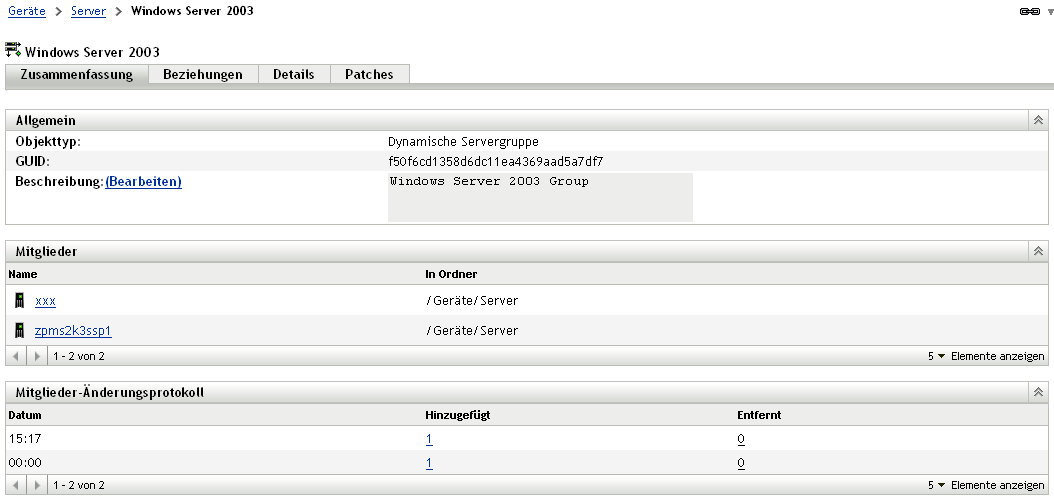1054x497 pixels.
Task: Click the 15:17 date entry
Action: 25,438
